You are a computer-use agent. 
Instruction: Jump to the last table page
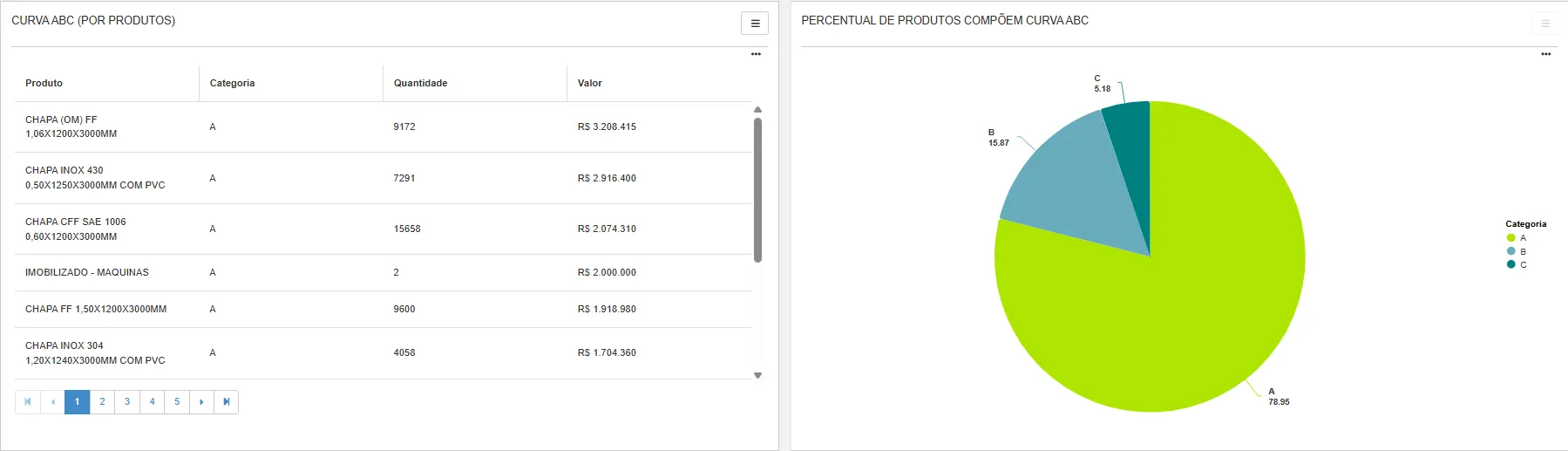tap(227, 402)
